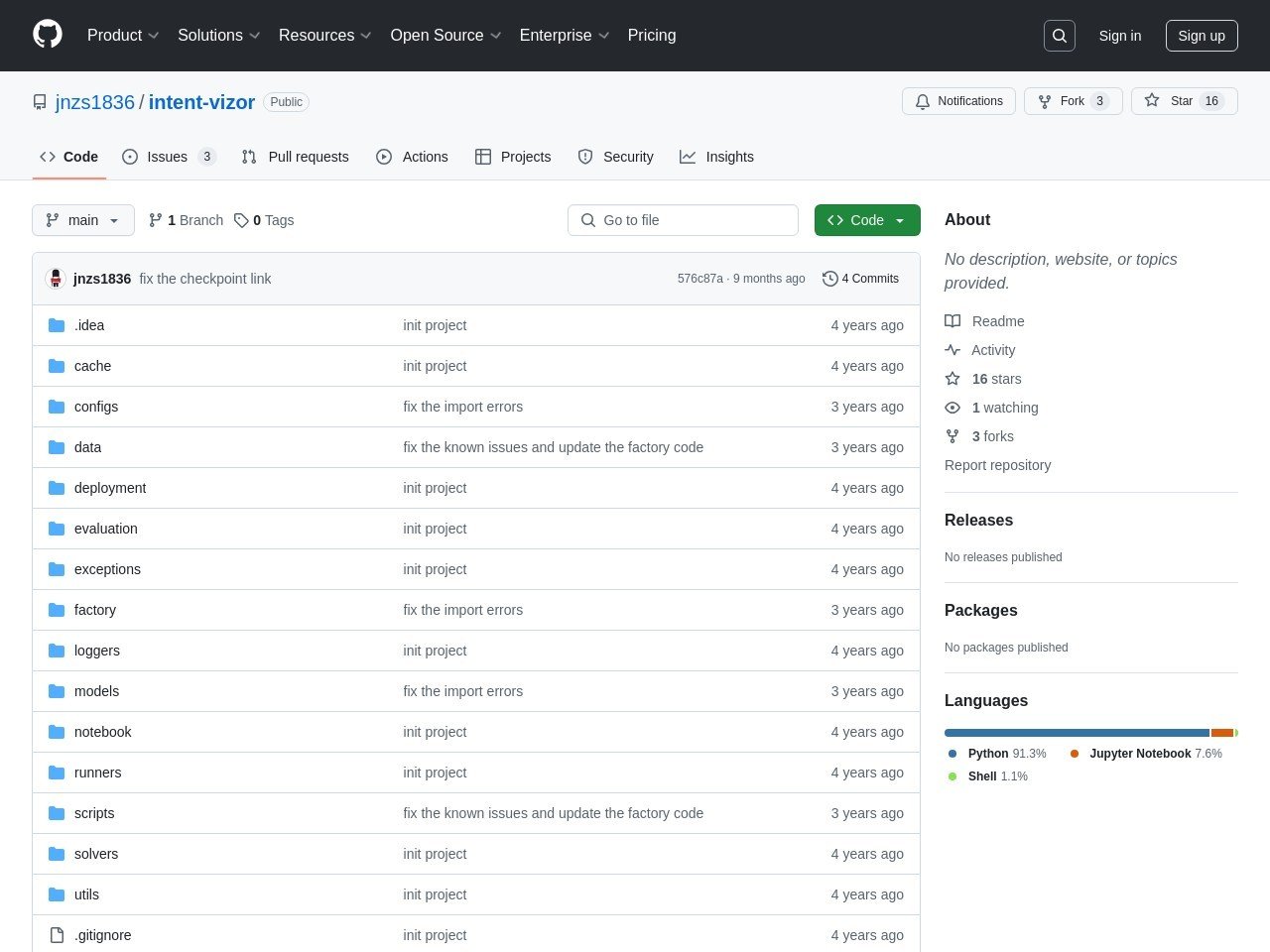Image resolution: width=1270 pixels, height=952 pixels.
Task: Click the pulse icon beside Activity
Action: (952, 350)
